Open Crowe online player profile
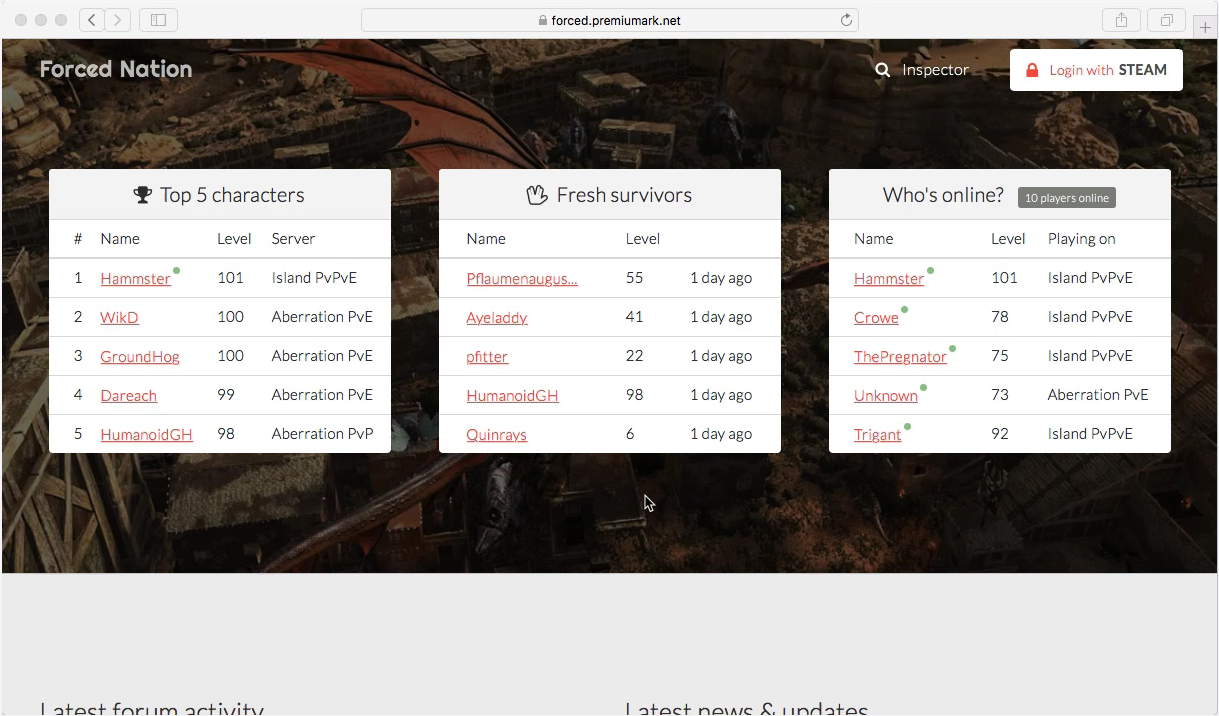1219x716 pixels. click(x=876, y=318)
